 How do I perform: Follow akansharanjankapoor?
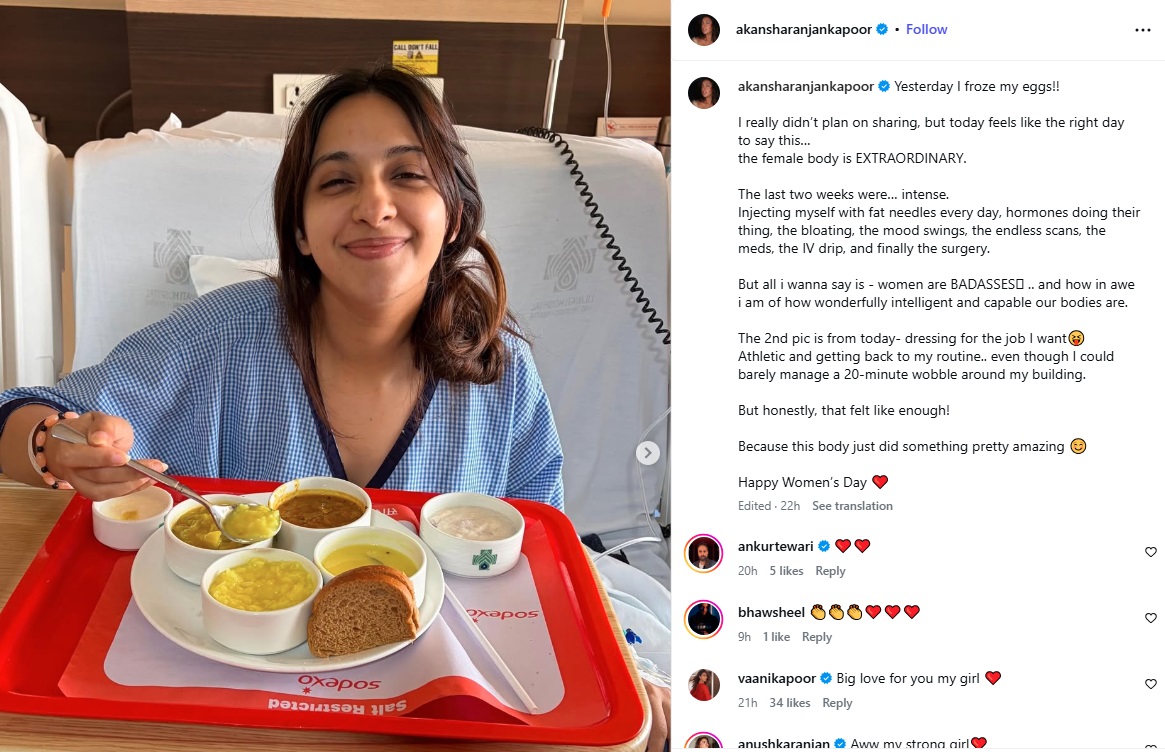(927, 29)
